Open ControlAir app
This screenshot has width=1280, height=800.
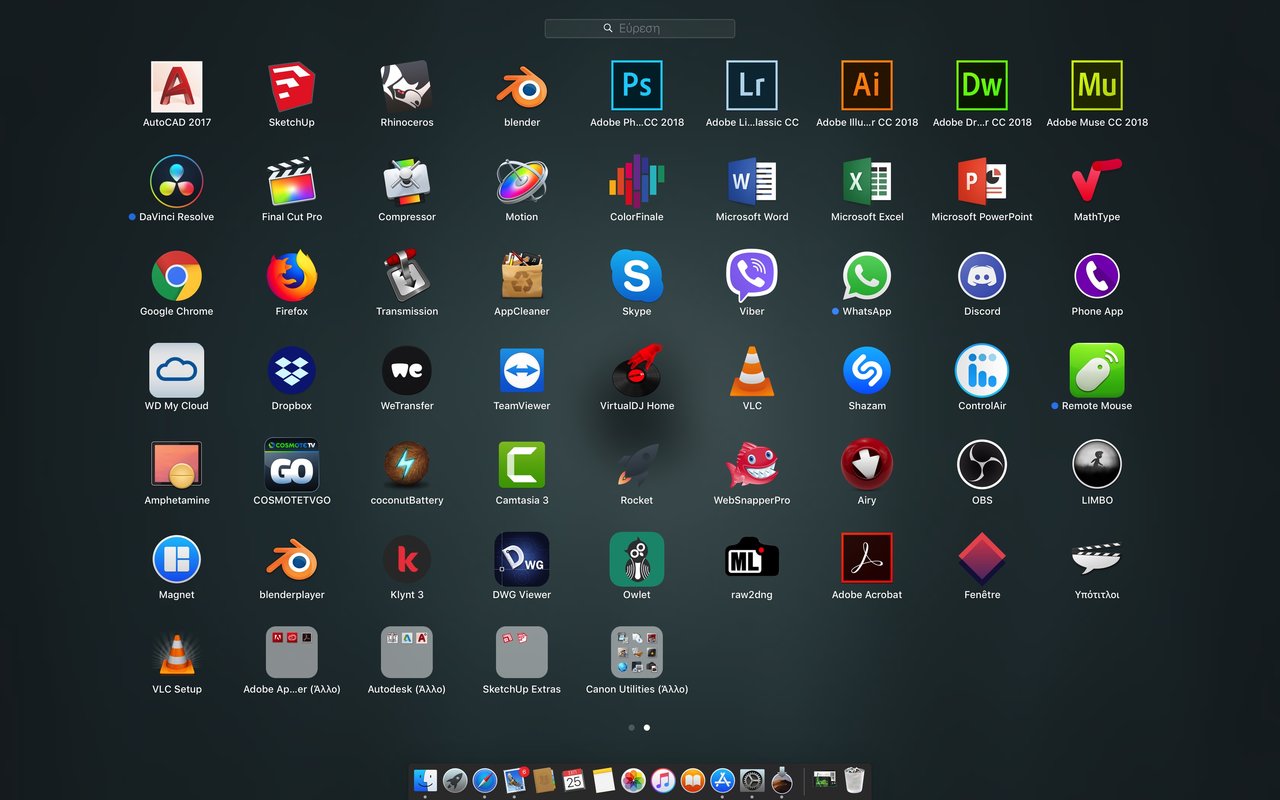(x=982, y=371)
